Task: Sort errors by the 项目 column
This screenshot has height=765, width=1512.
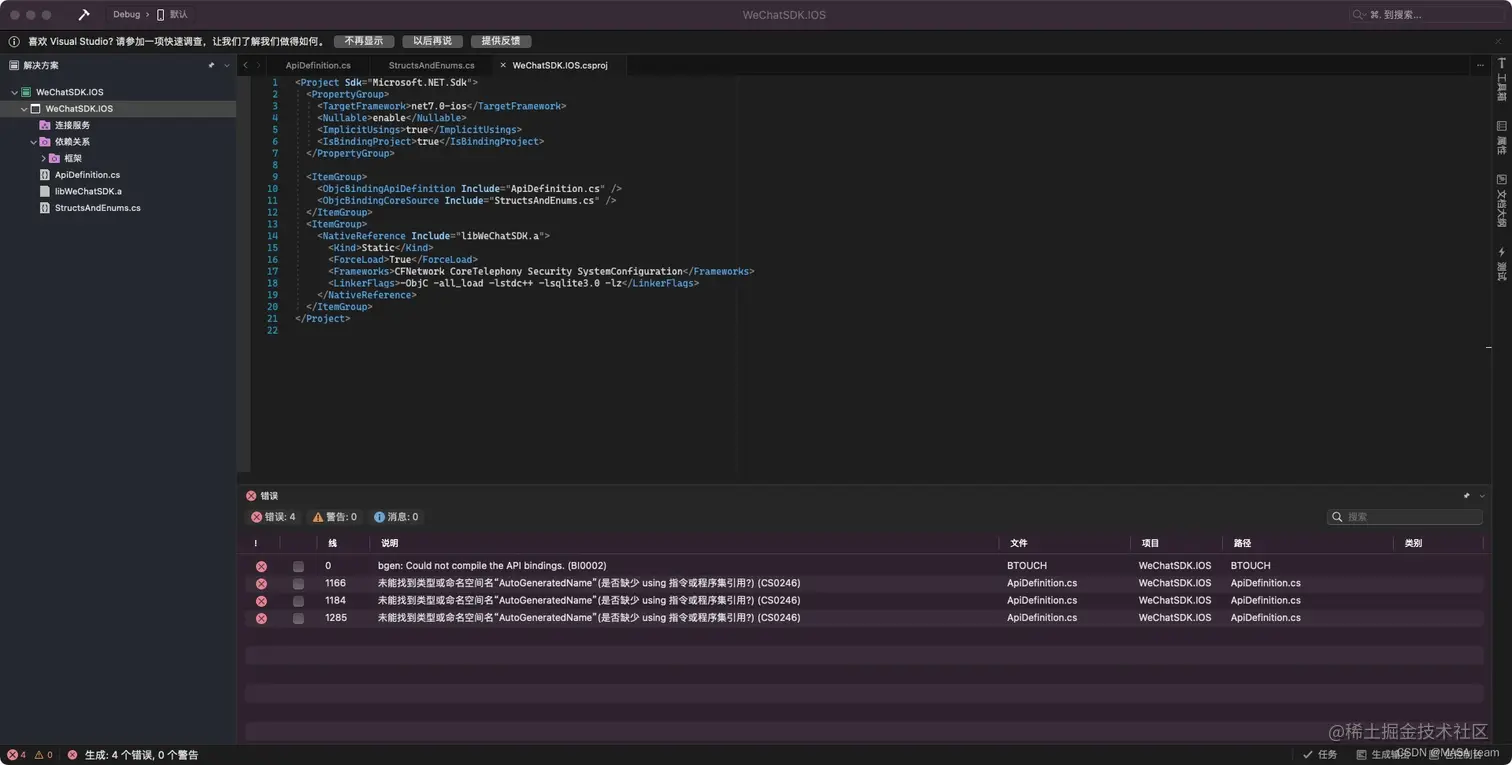Action: (1177, 543)
